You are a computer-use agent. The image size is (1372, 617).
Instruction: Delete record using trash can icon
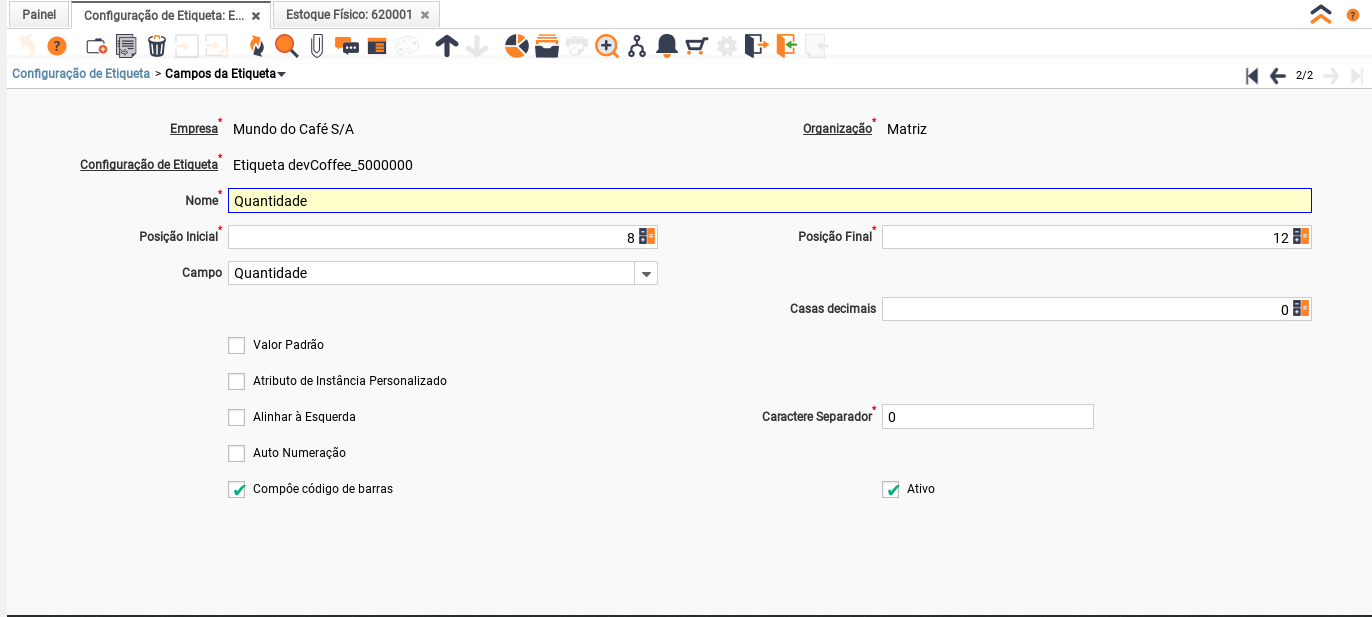157,46
